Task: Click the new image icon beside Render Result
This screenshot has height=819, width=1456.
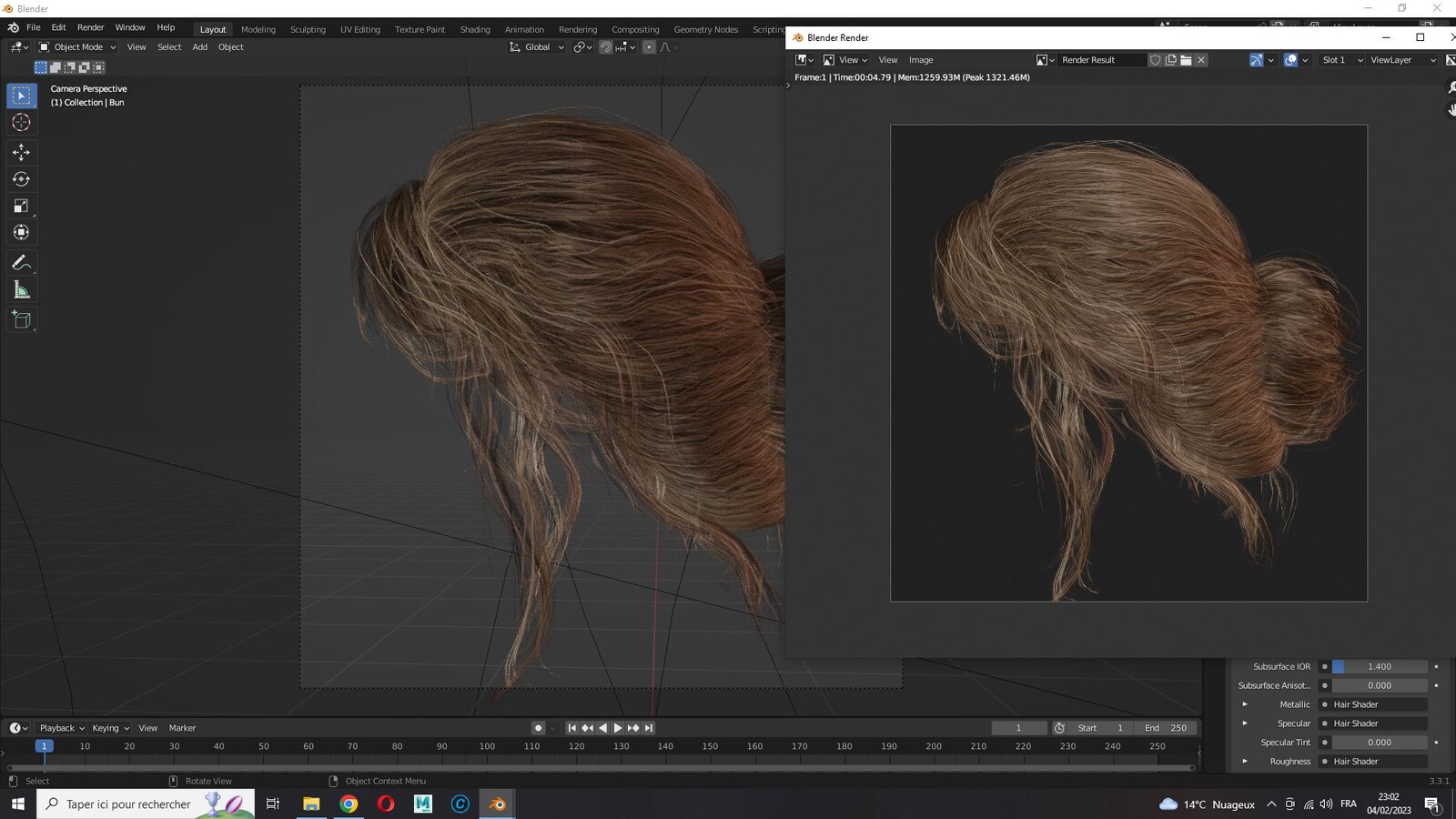Action: click(x=1171, y=60)
